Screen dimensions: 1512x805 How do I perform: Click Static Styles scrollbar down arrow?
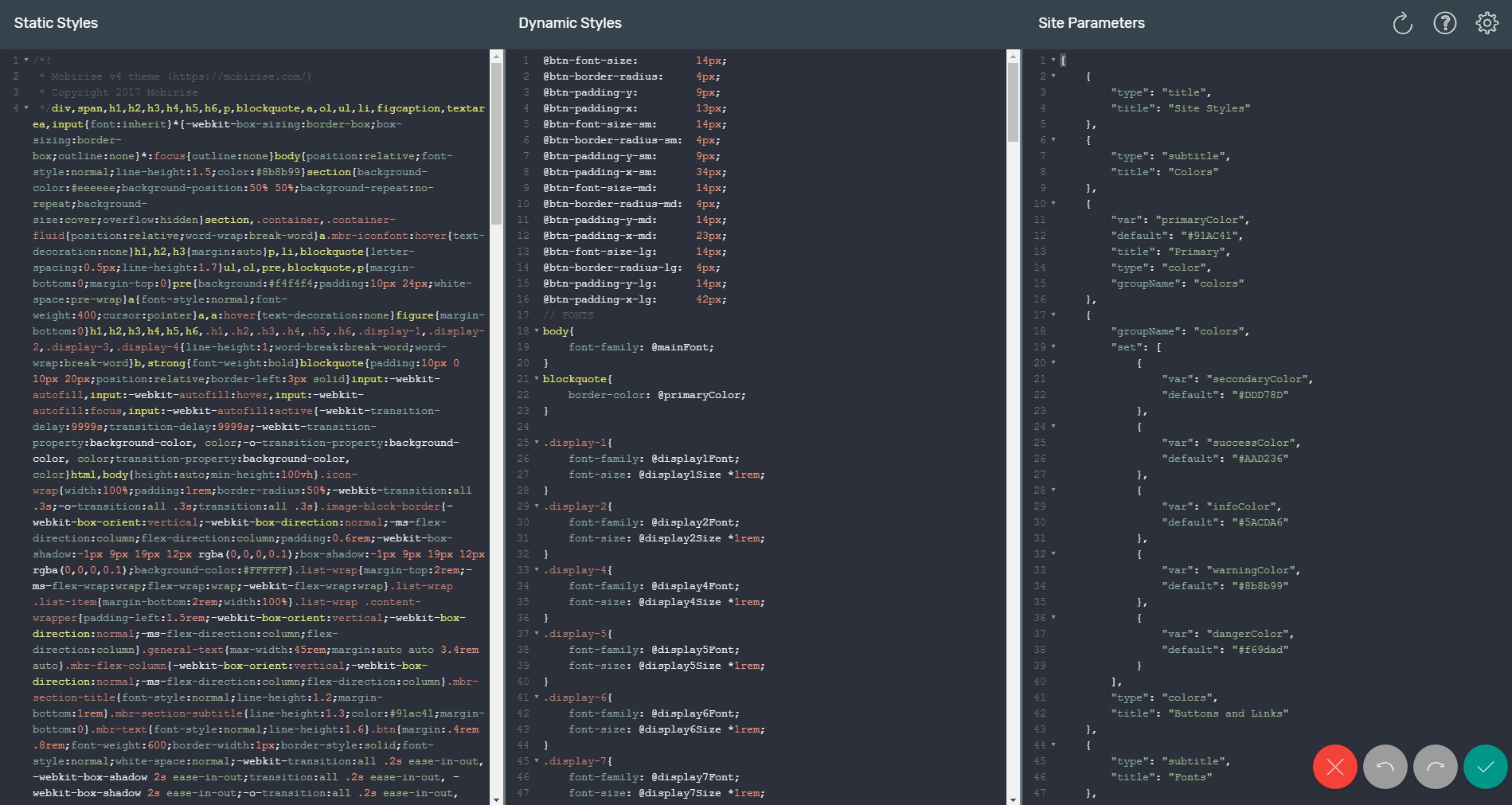click(496, 799)
